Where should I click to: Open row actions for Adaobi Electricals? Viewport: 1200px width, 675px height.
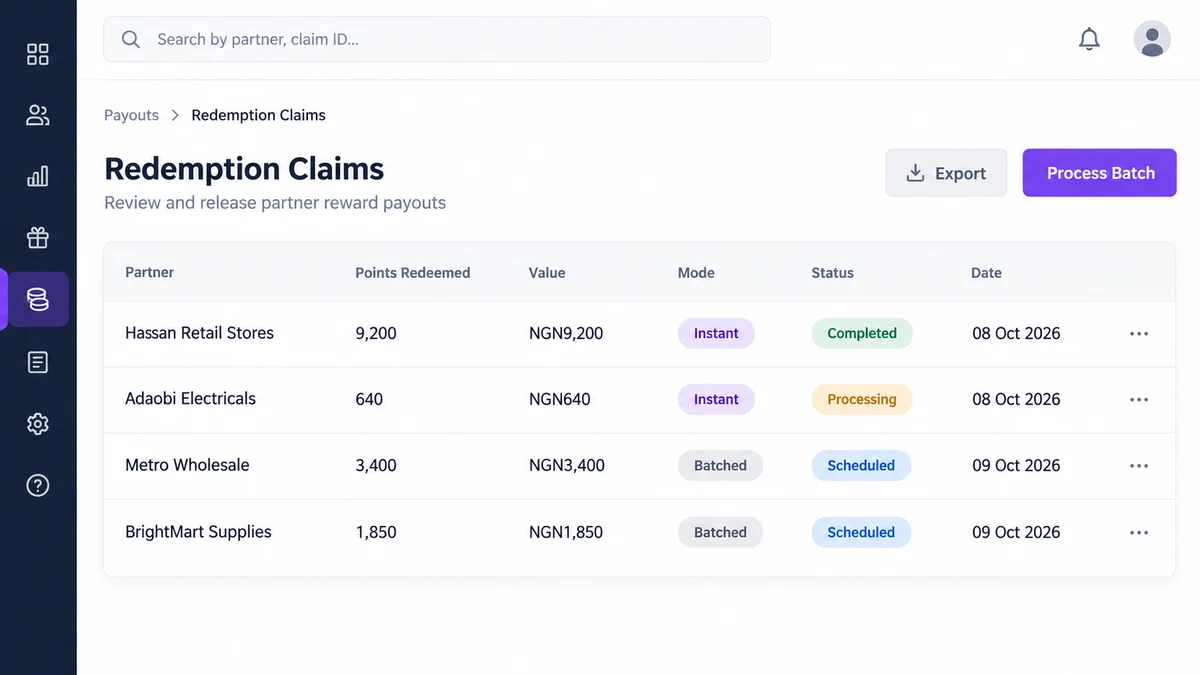tap(1139, 400)
